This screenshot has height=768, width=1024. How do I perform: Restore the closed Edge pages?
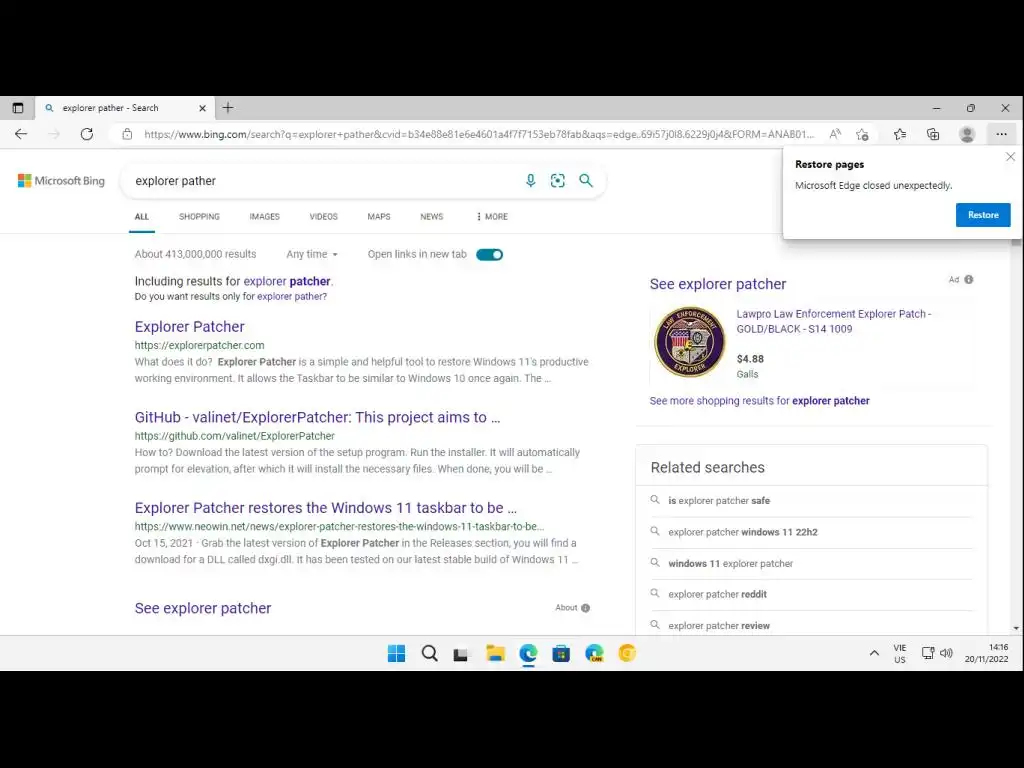[983, 215]
